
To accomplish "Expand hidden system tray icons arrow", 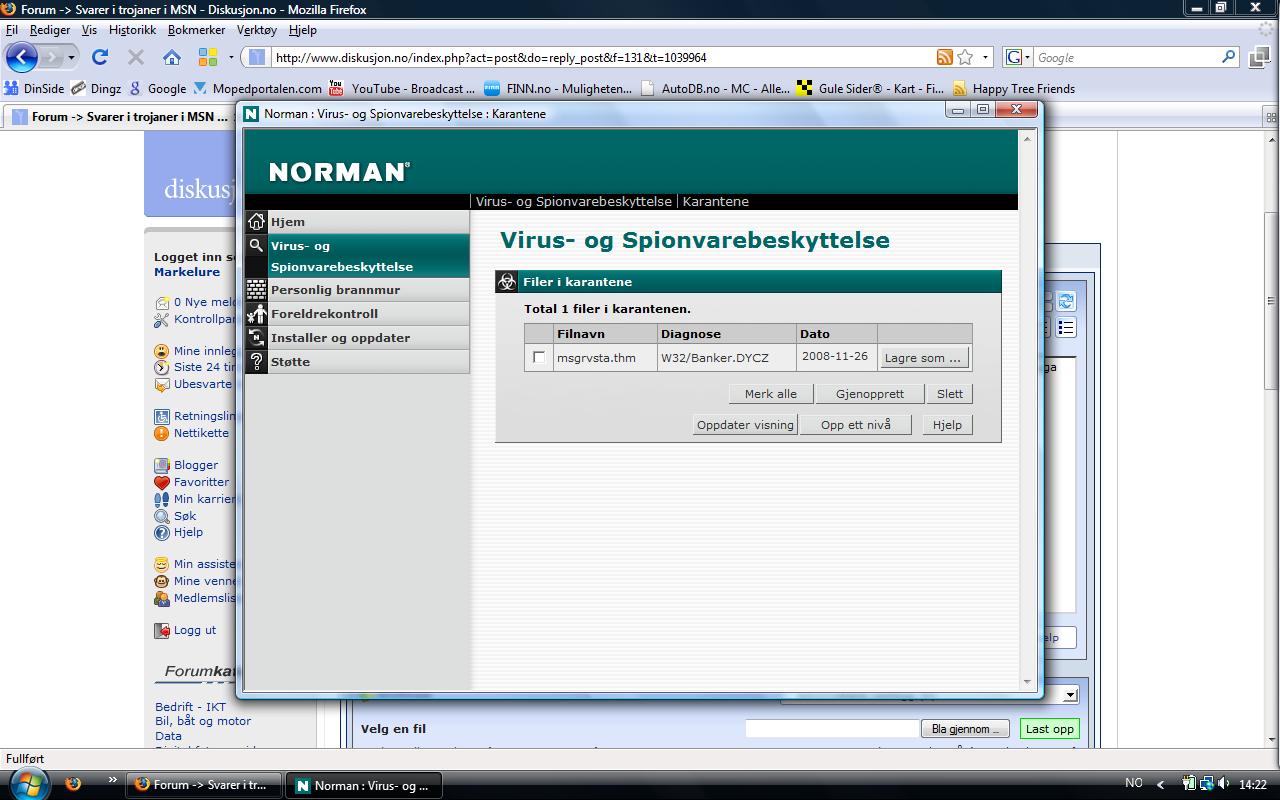I will click(x=1161, y=784).
